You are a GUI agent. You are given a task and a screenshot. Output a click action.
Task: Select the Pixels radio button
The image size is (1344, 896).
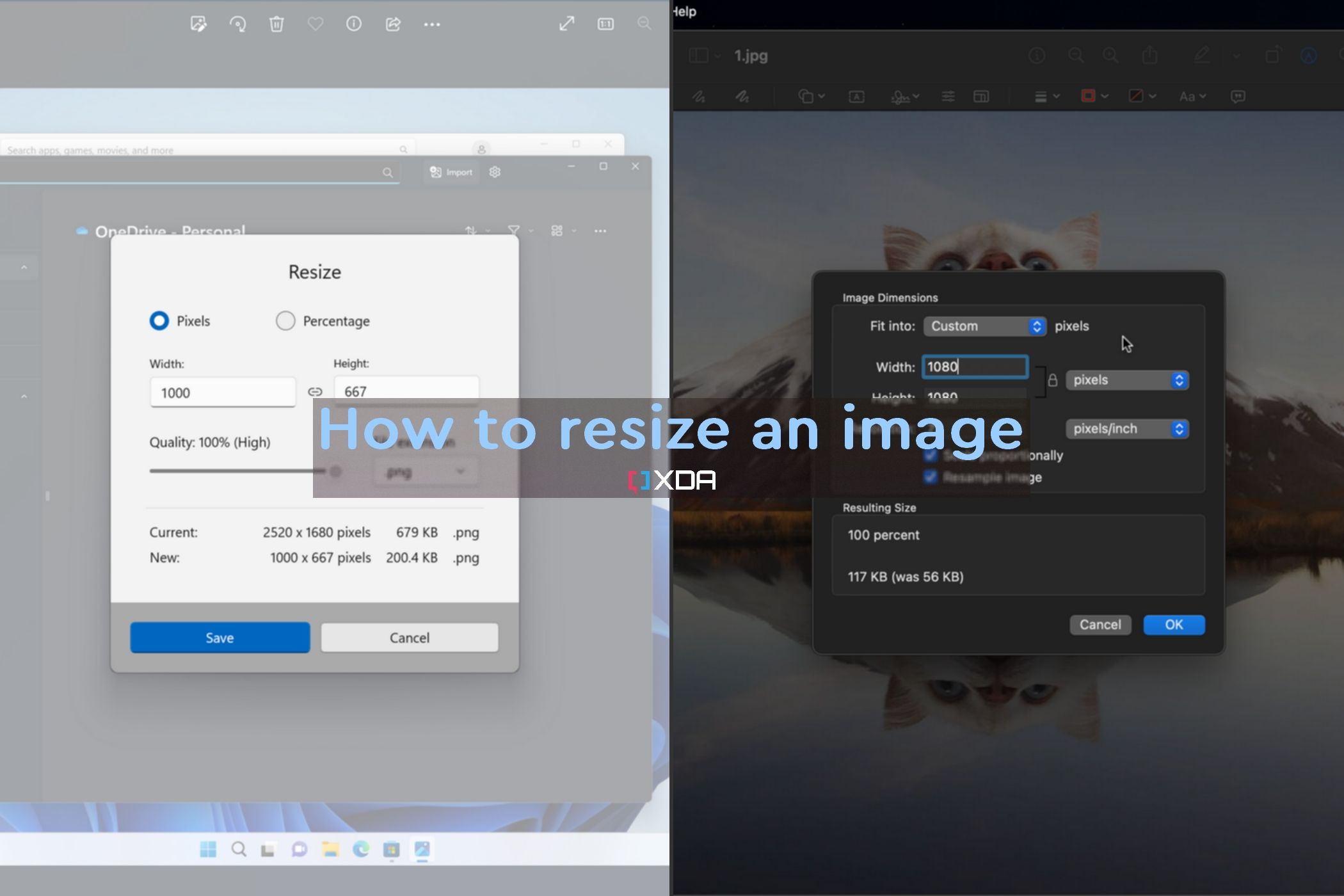[x=159, y=321]
